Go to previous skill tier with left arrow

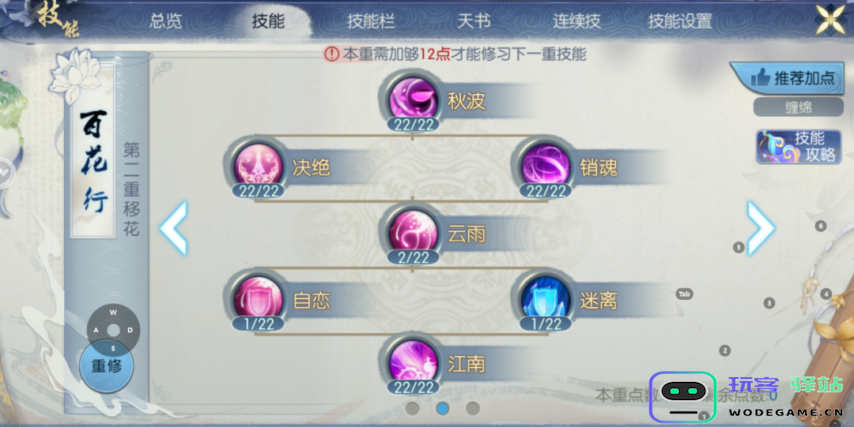[173, 228]
